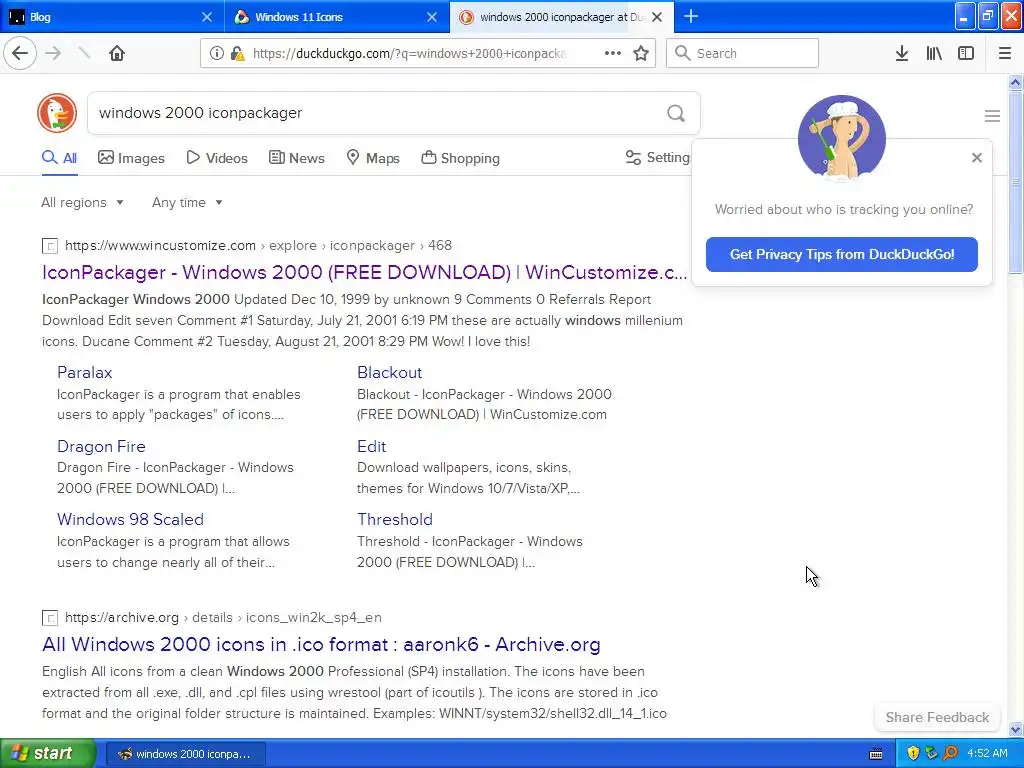
Task: Open the Edit sublink
Action: point(371,446)
